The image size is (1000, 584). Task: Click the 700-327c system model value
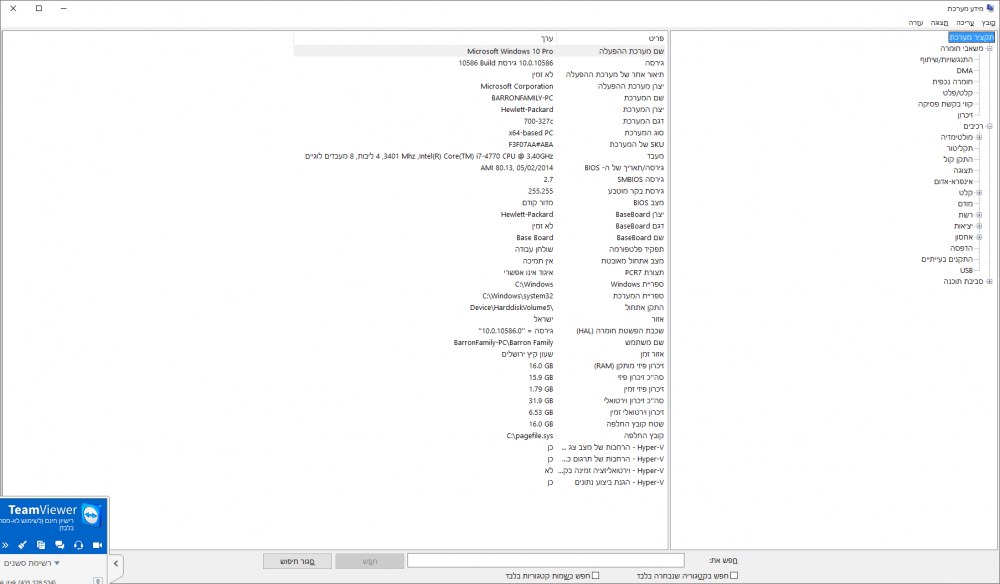point(539,121)
